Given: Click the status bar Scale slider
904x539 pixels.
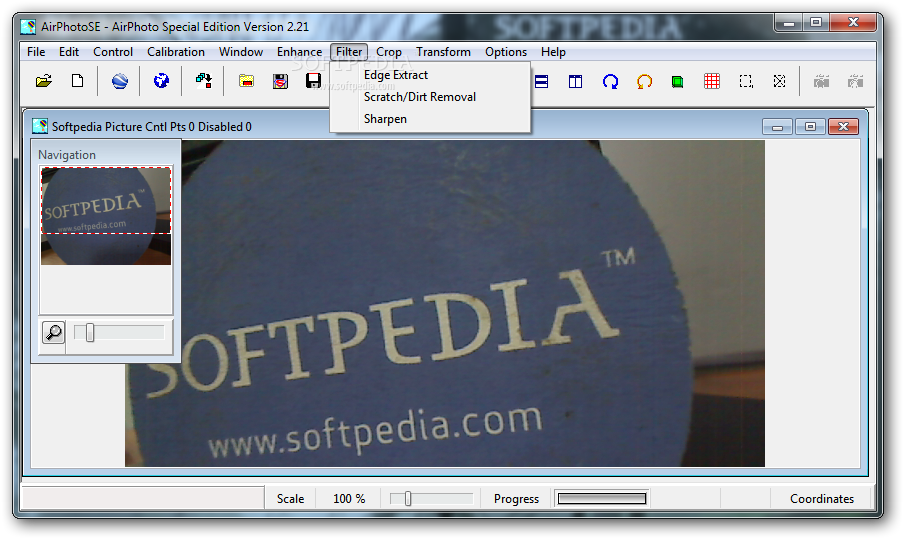Looking at the screenshot, I should pos(431,499).
